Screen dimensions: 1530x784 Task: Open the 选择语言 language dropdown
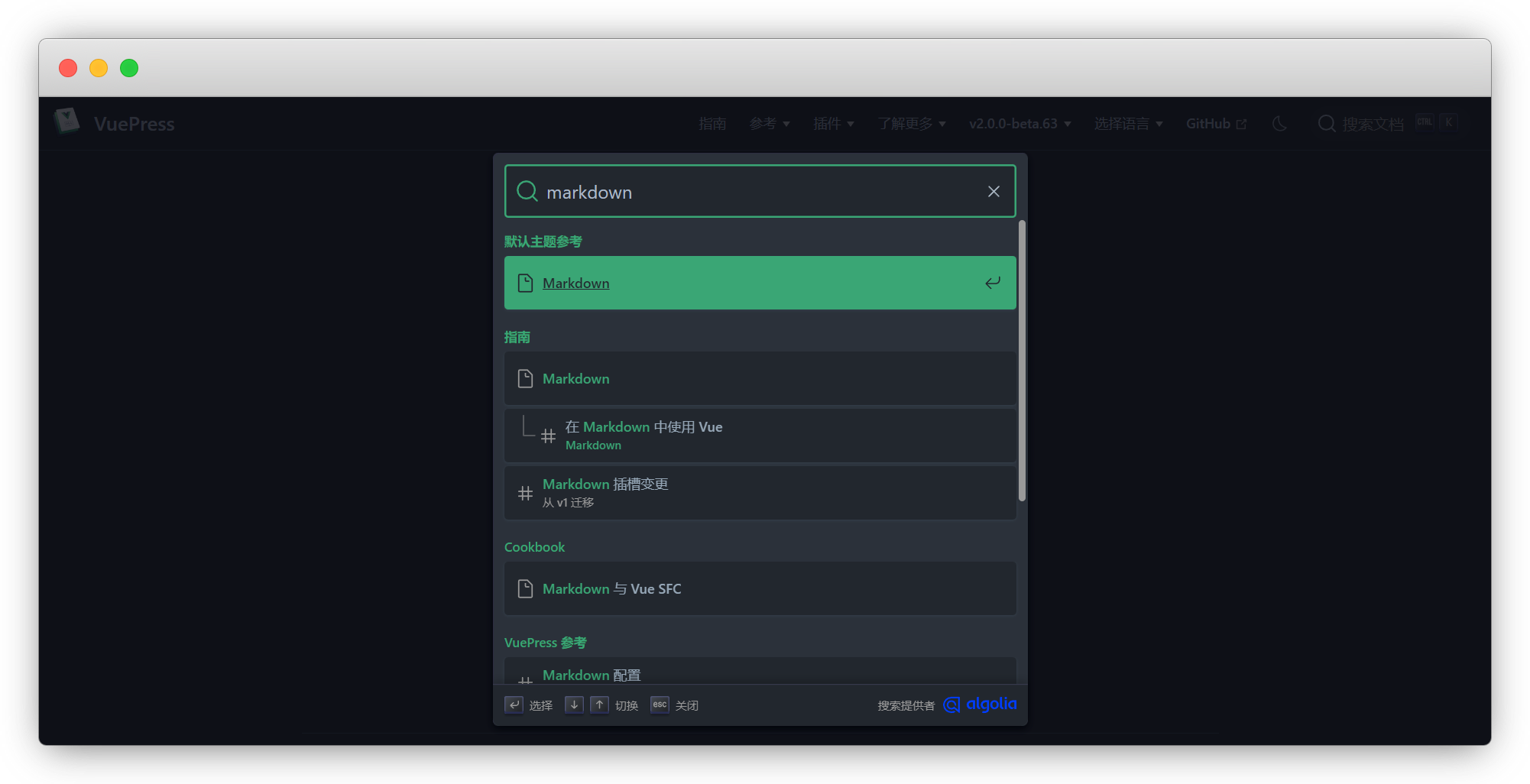1129,123
